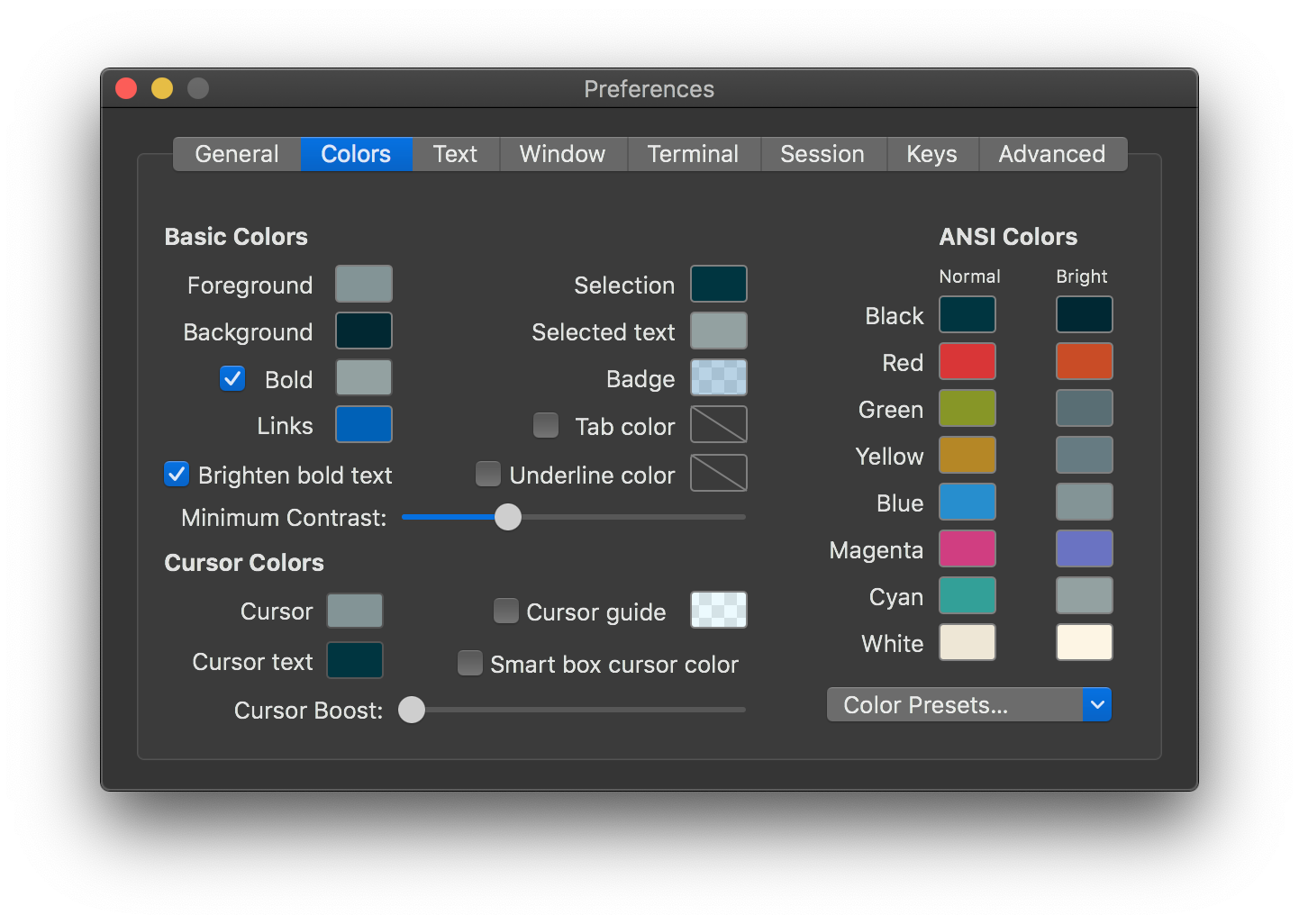This screenshot has height=924, width=1299.
Task: Open the Cursor text color picker
Action: (354, 660)
